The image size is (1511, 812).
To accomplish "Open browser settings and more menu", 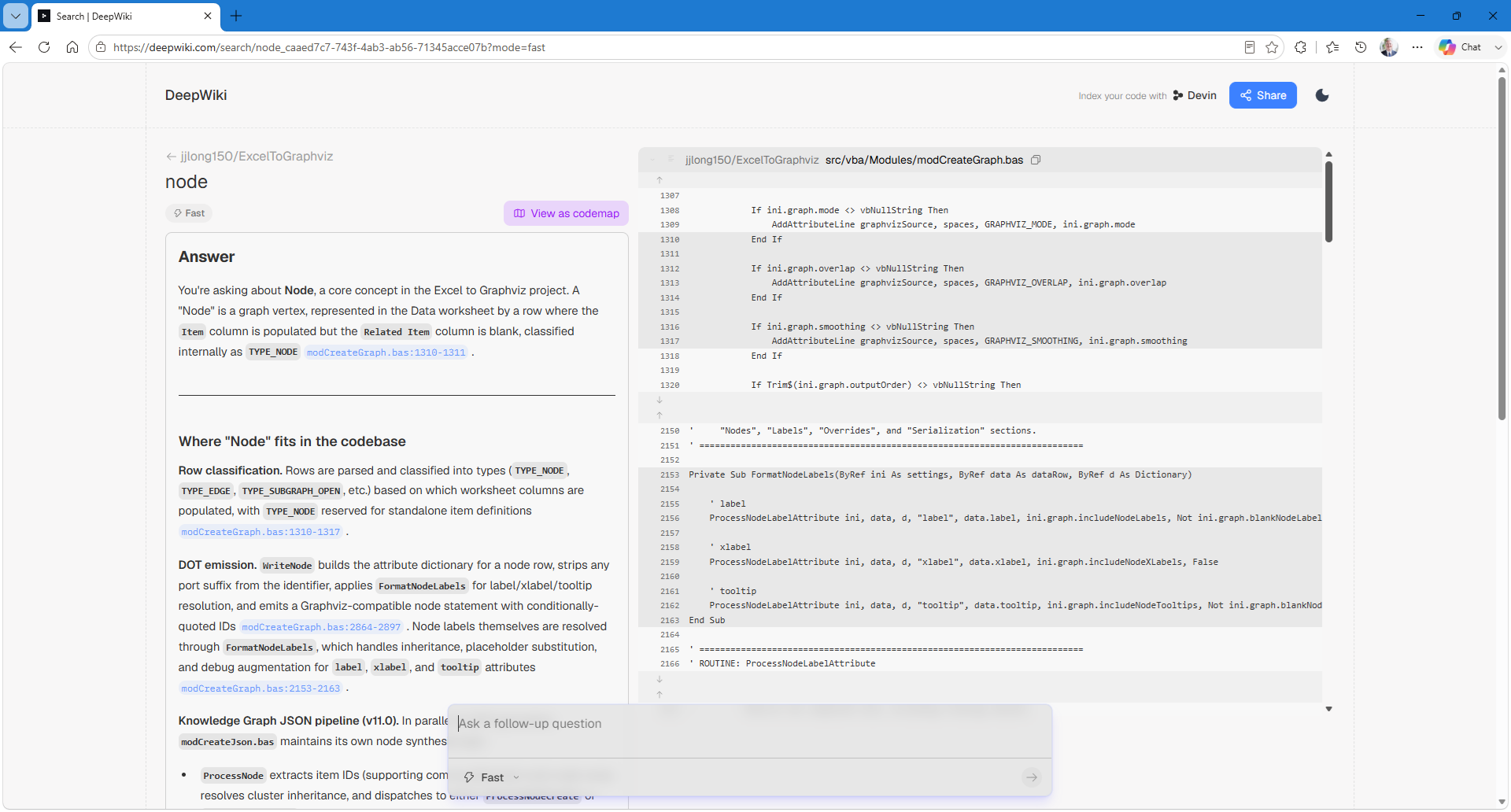I will coord(1417,47).
